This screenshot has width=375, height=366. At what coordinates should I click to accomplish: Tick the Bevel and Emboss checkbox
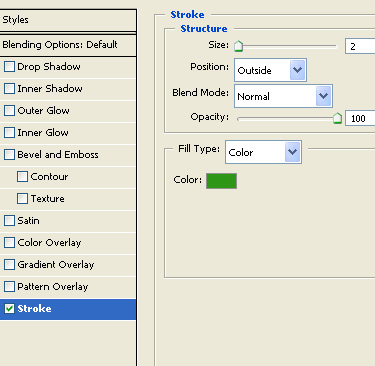9,155
